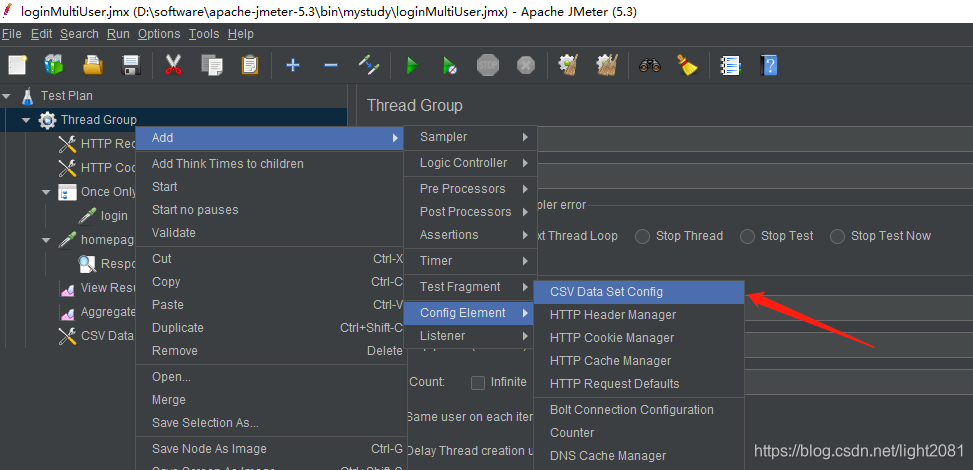Screen dimensions: 973x470
Task: Open the Search menu
Action: (79, 34)
